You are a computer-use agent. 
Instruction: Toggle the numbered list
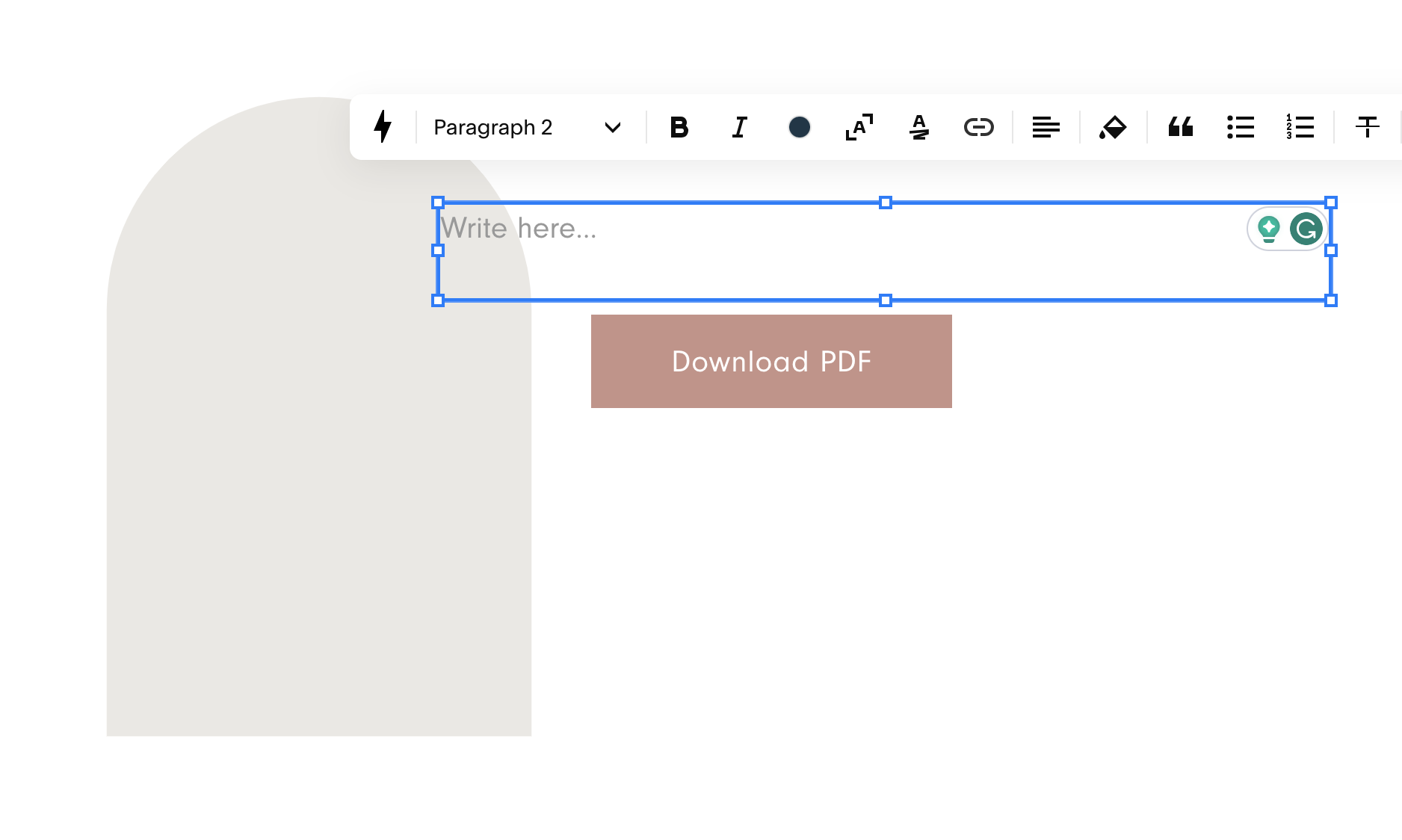pyautogui.click(x=1300, y=127)
